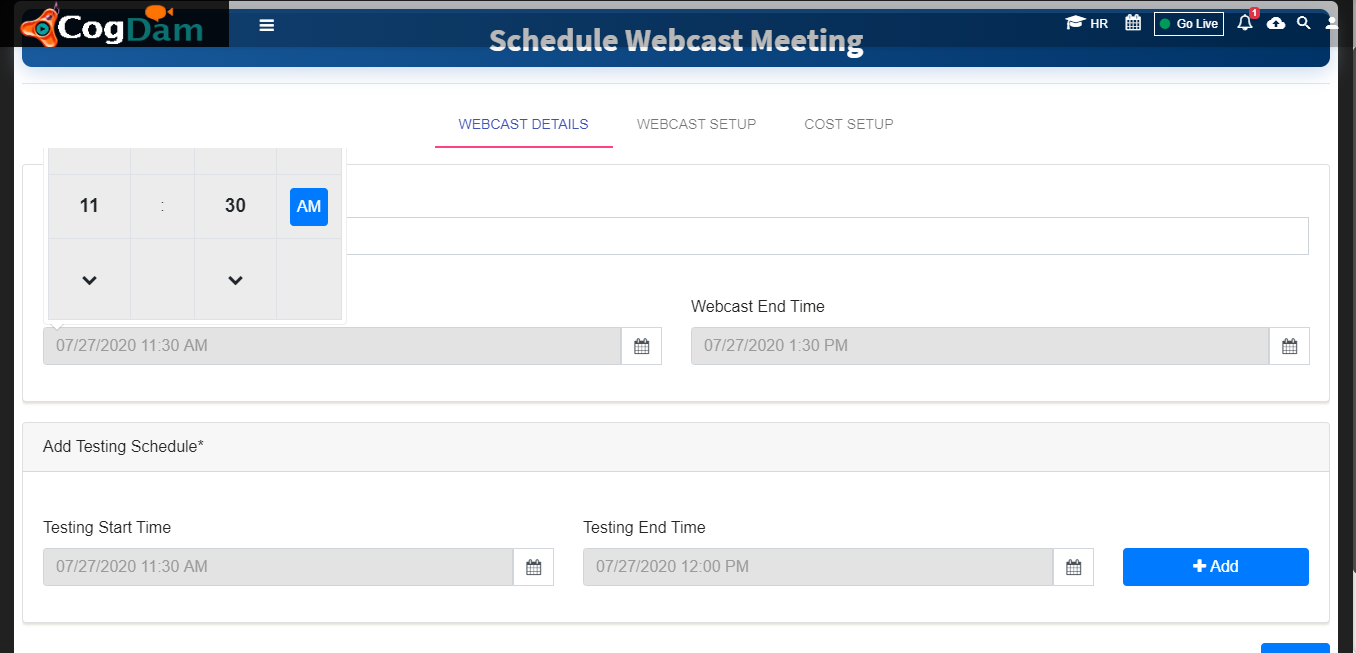Open the notifications bell icon

(x=1245, y=23)
